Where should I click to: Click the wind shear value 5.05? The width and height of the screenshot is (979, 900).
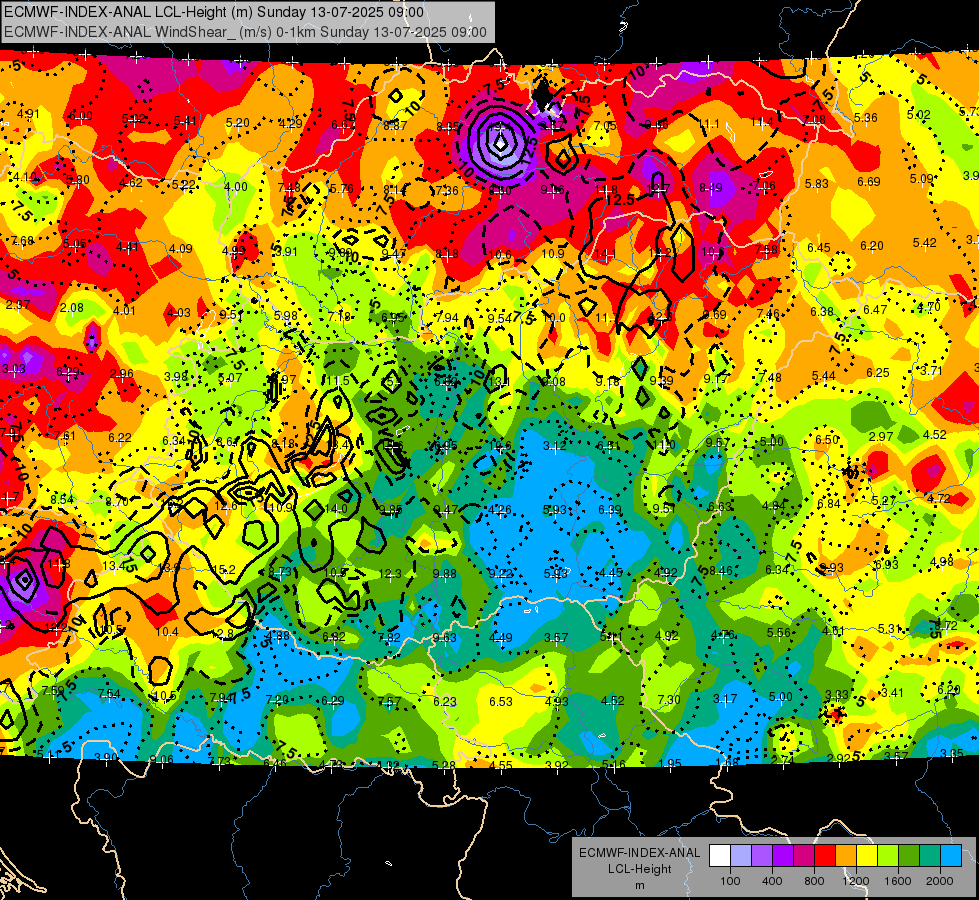tap(75, 244)
